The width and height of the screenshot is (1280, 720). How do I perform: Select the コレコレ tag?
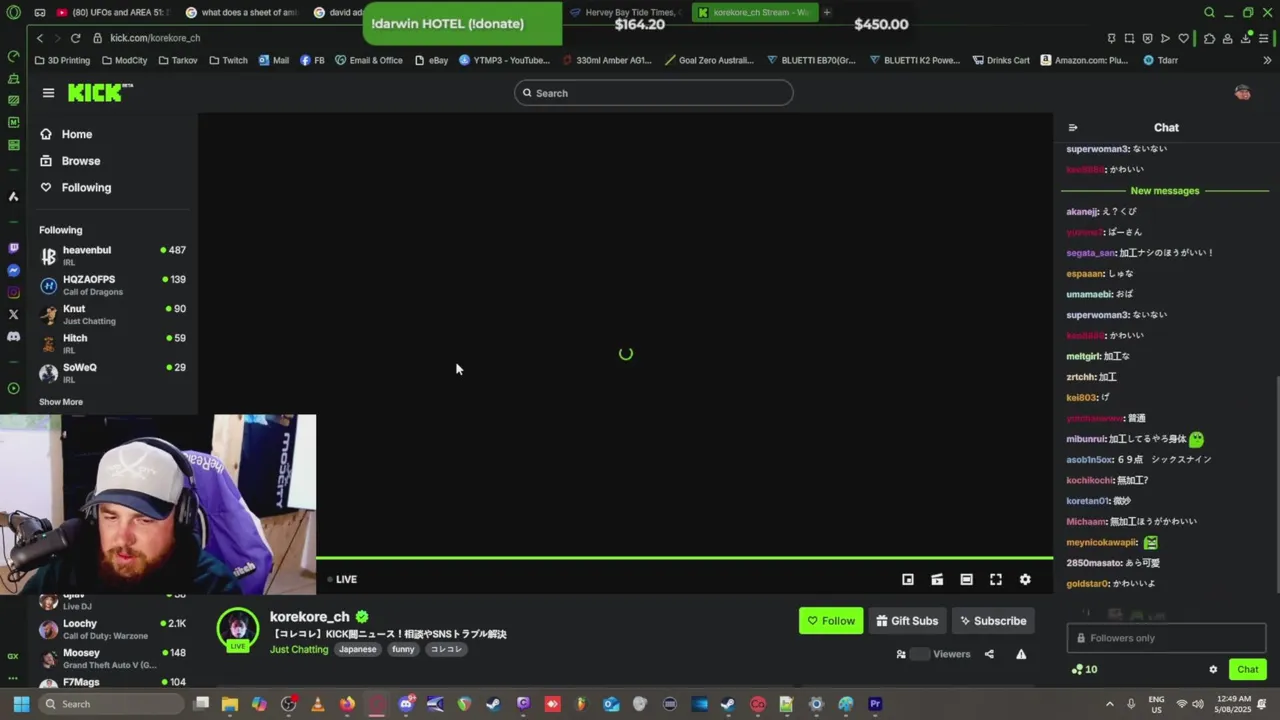tap(446, 650)
